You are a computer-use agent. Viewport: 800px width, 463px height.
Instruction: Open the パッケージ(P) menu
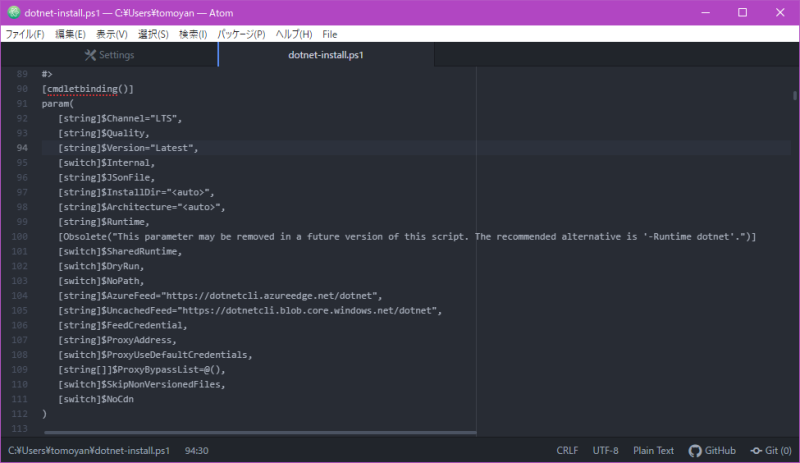click(x=241, y=34)
